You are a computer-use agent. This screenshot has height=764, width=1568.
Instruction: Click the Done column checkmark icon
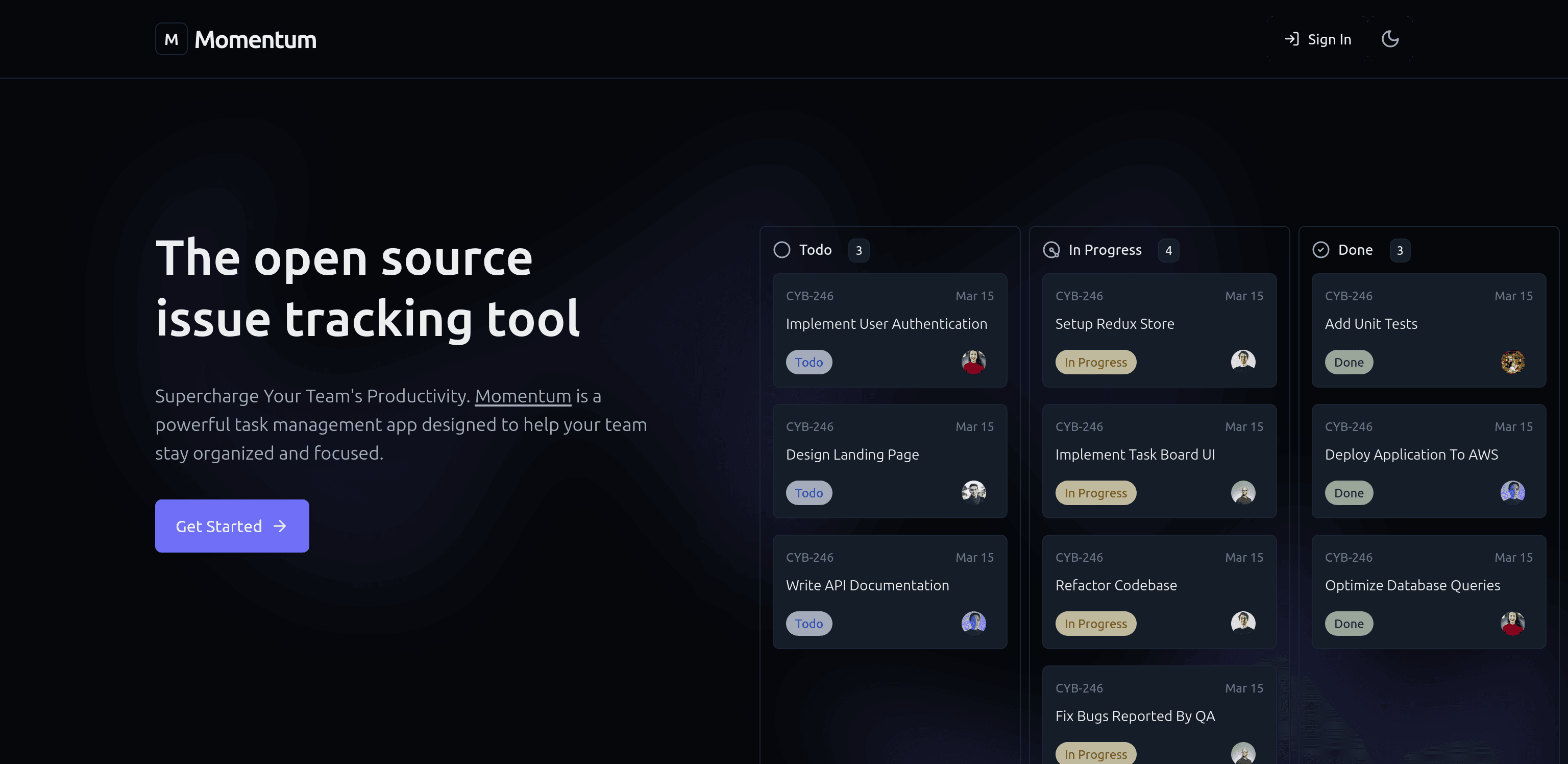click(x=1321, y=250)
